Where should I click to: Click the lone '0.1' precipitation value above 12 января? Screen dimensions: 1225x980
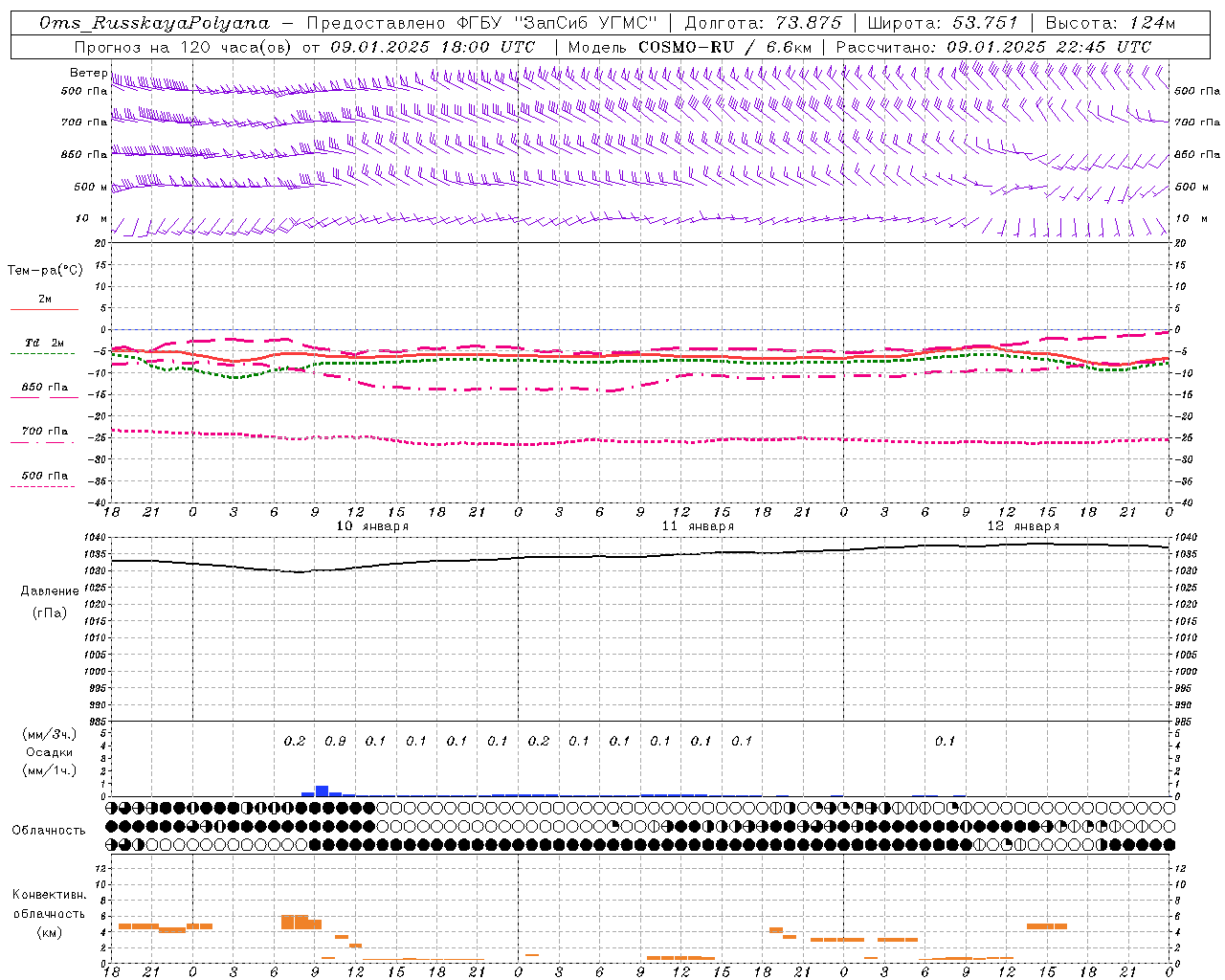[945, 741]
